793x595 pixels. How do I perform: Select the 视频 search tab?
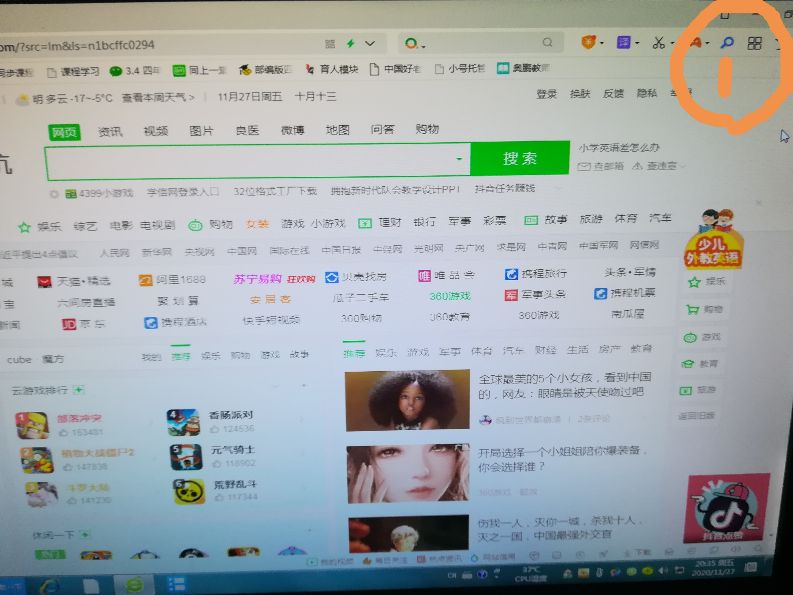tap(156, 131)
